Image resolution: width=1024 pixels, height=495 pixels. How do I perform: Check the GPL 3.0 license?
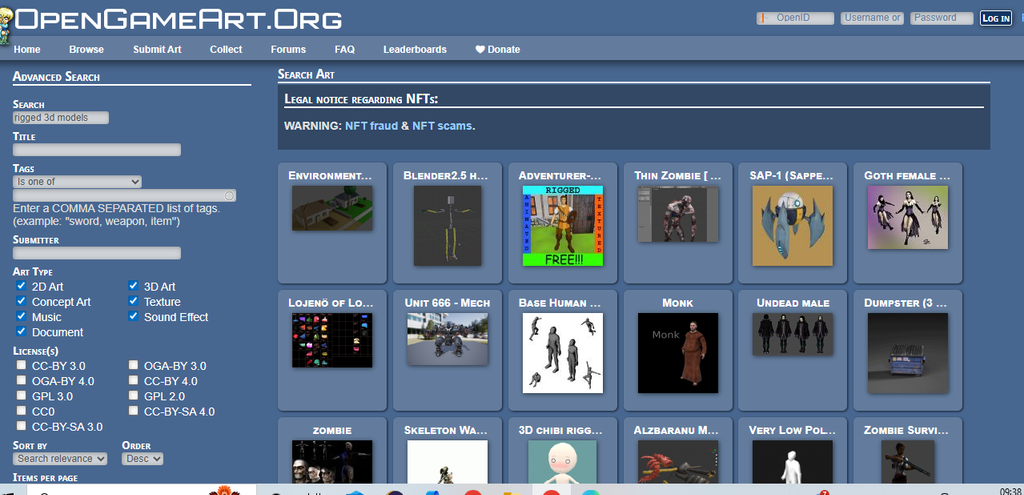tap(21, 396)
